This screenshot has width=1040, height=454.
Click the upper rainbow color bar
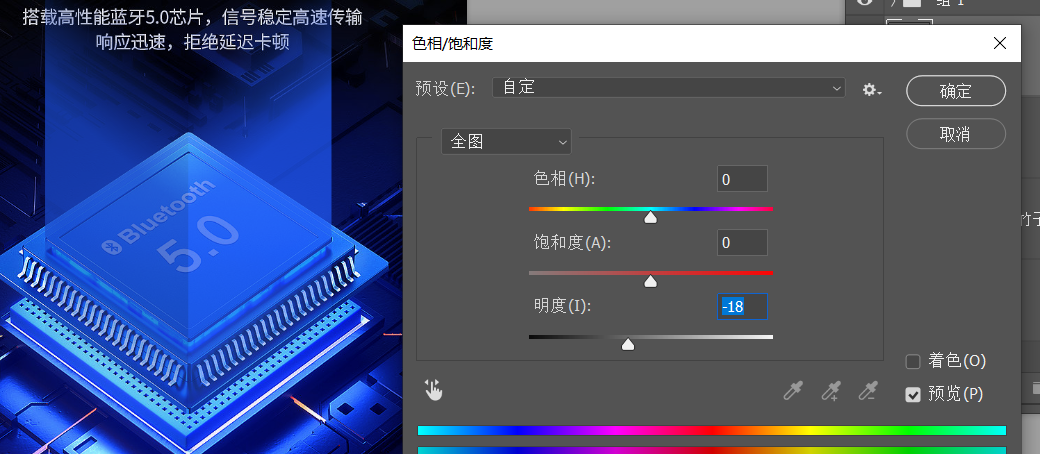[x=712, y=431]
